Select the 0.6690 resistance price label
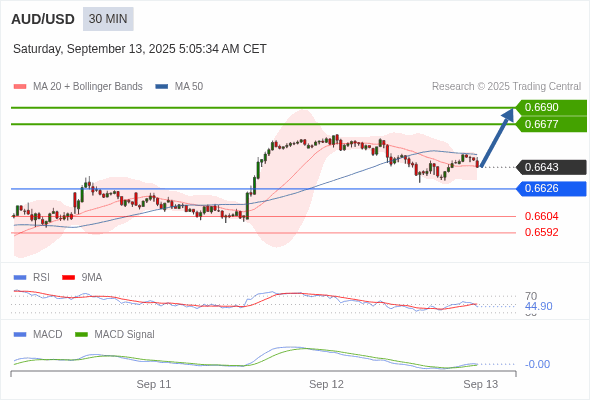Image resolution: width=590 pixels, height=400 pixels. [551, 108]
